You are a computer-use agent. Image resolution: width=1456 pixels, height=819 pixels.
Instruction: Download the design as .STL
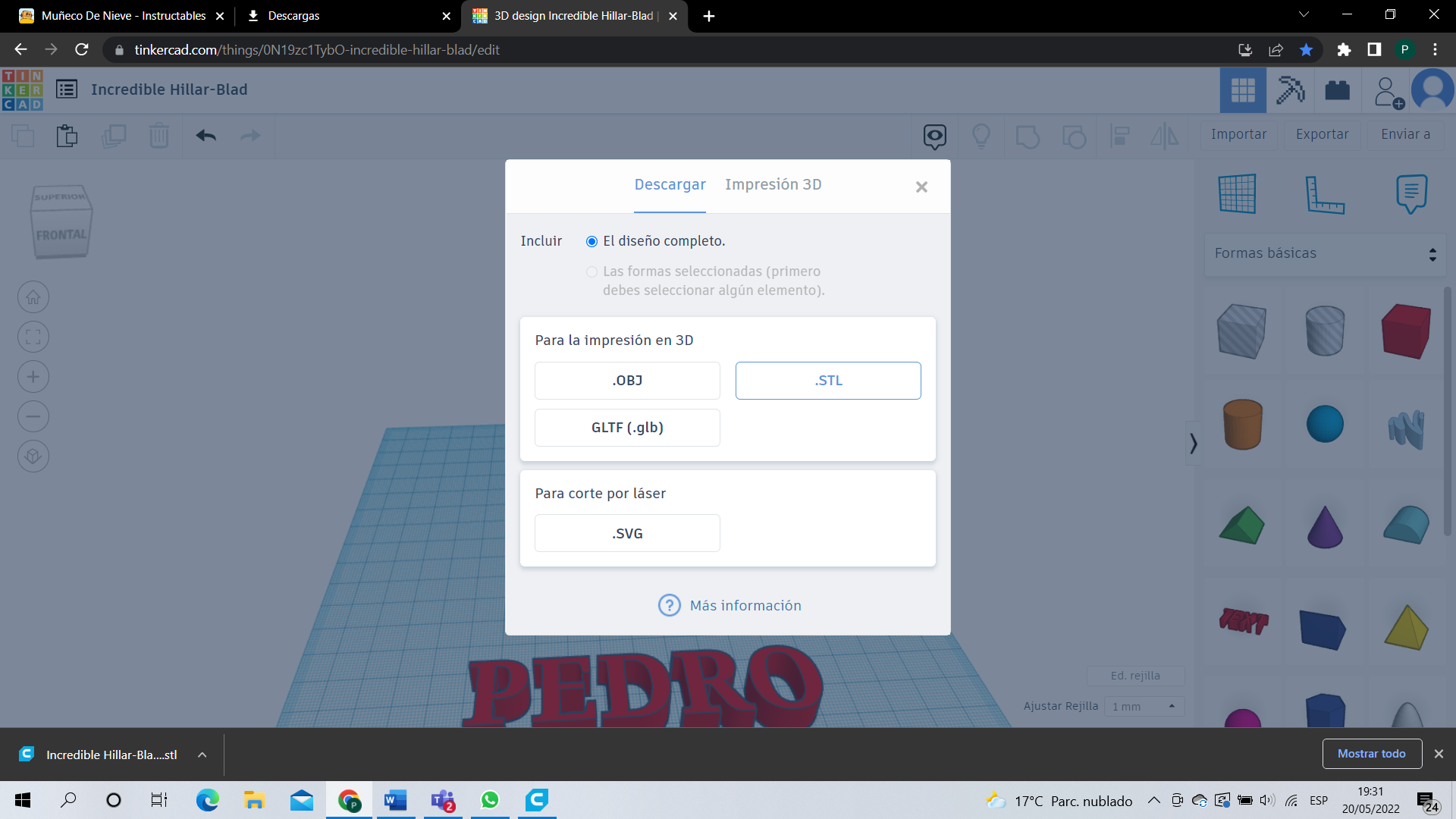pyautogui.click(x=827, y=381)
